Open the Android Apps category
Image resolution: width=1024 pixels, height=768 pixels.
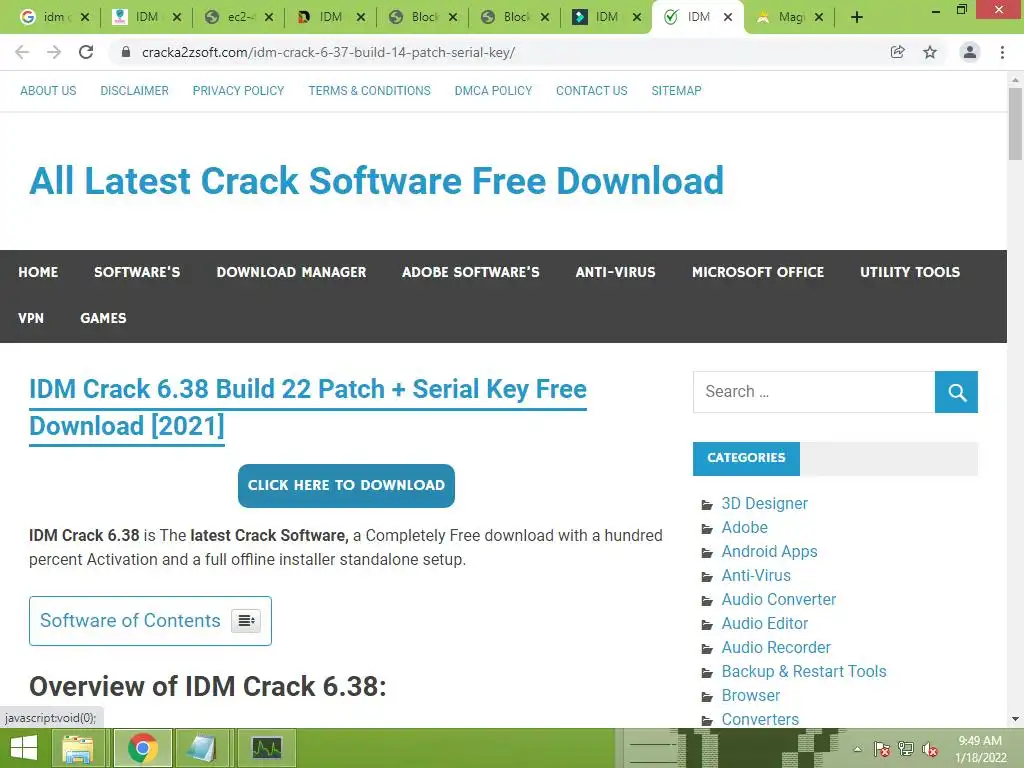point(769,552)
